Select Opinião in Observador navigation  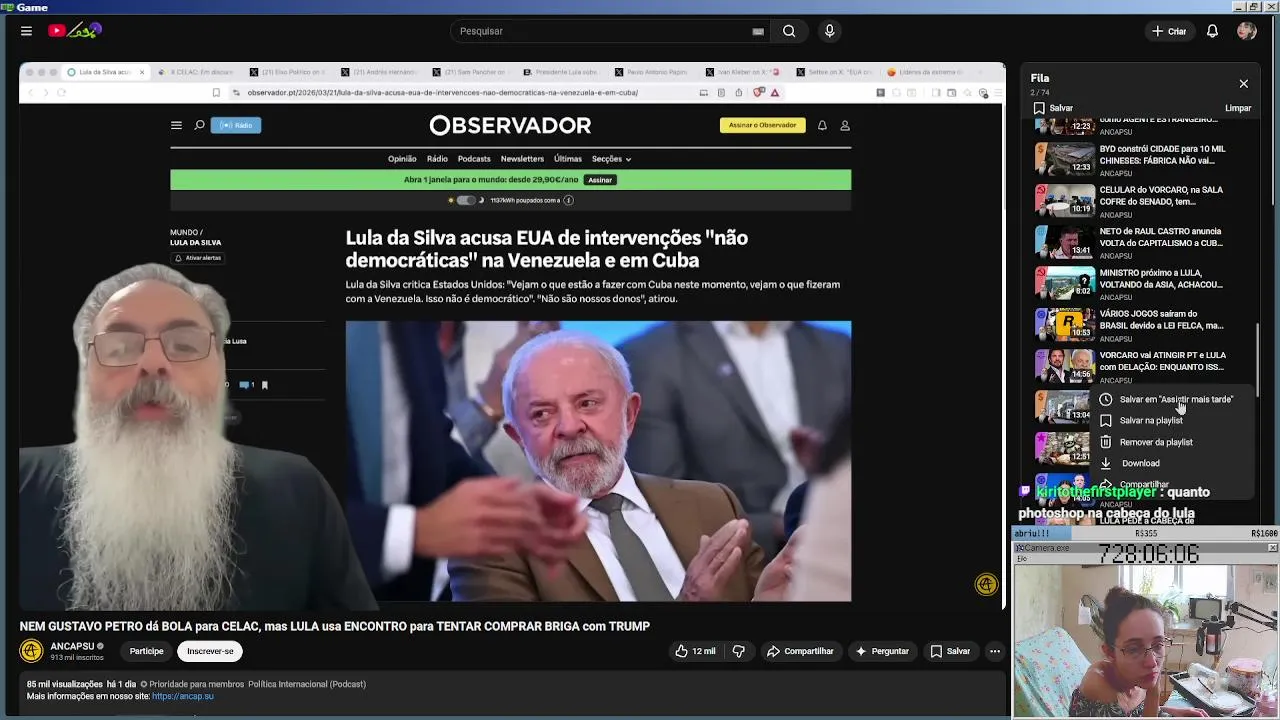[402, 159]
